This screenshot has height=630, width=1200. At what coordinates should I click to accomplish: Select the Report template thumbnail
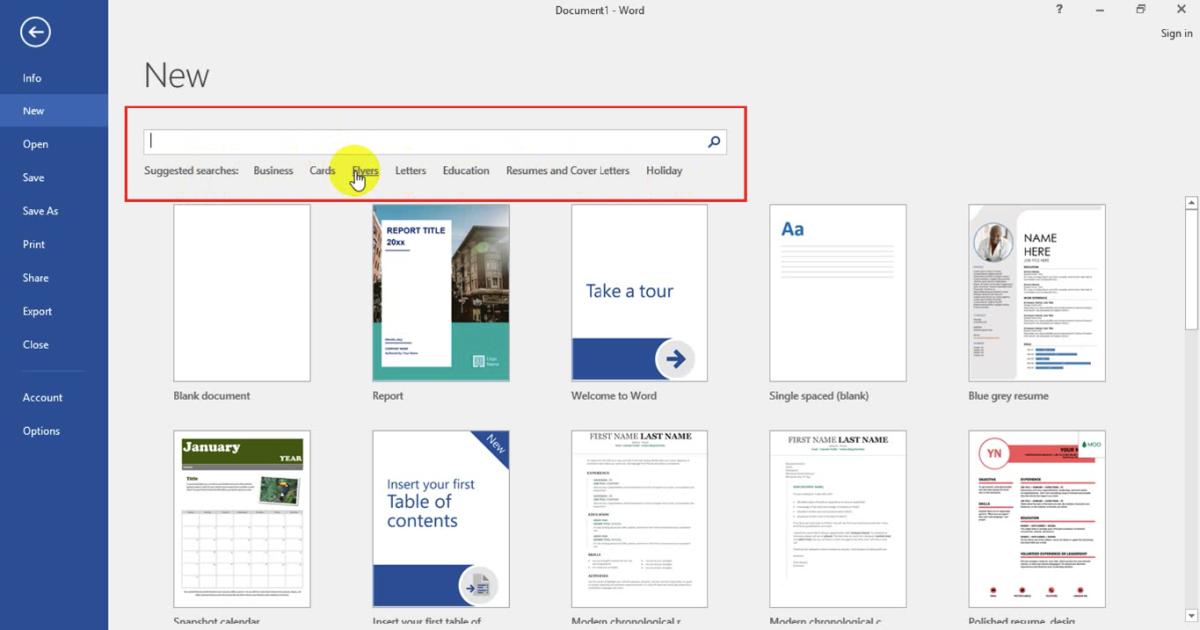[x=441, y=293]
